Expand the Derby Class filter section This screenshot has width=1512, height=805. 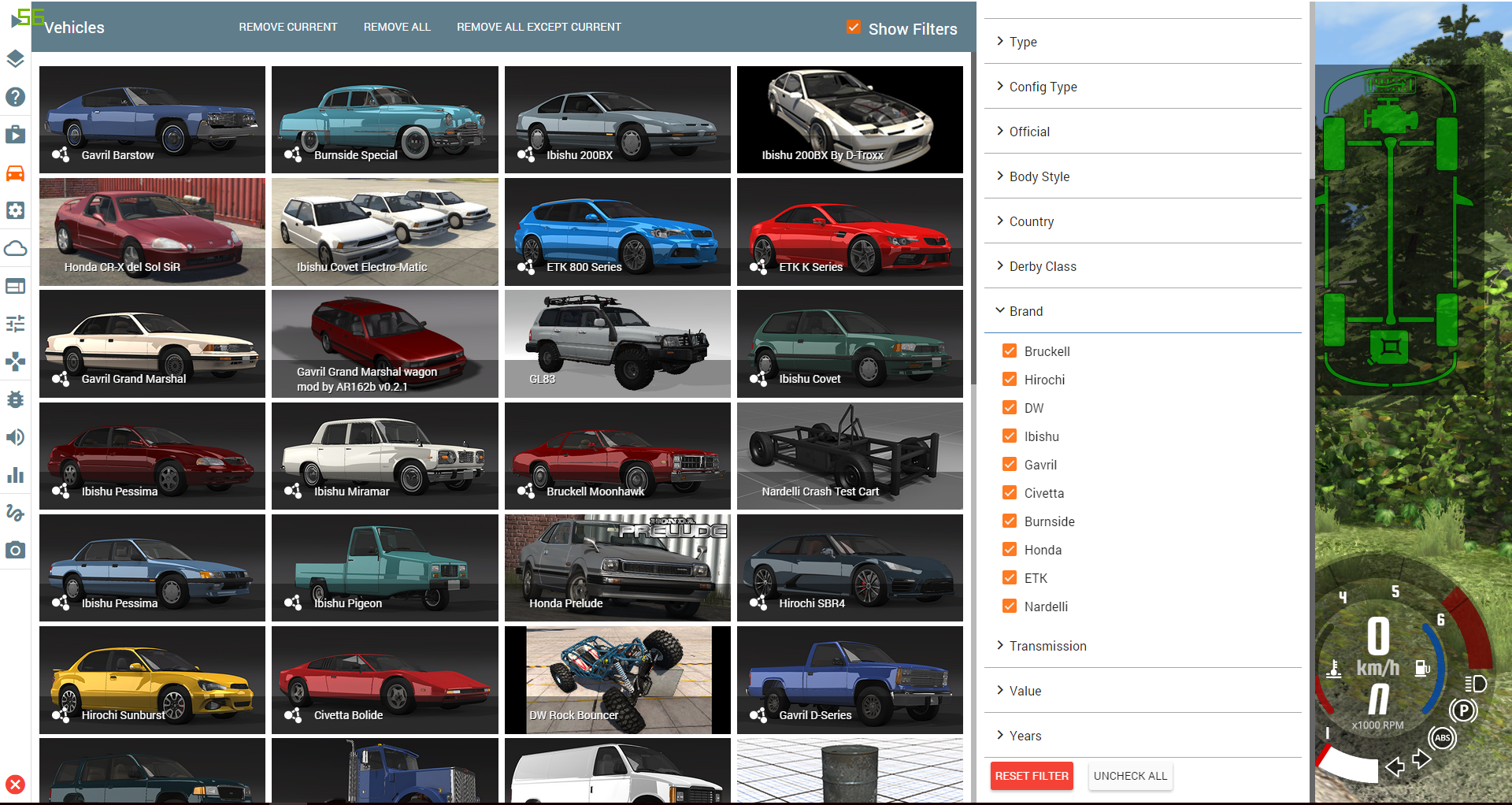[1143, 266]
